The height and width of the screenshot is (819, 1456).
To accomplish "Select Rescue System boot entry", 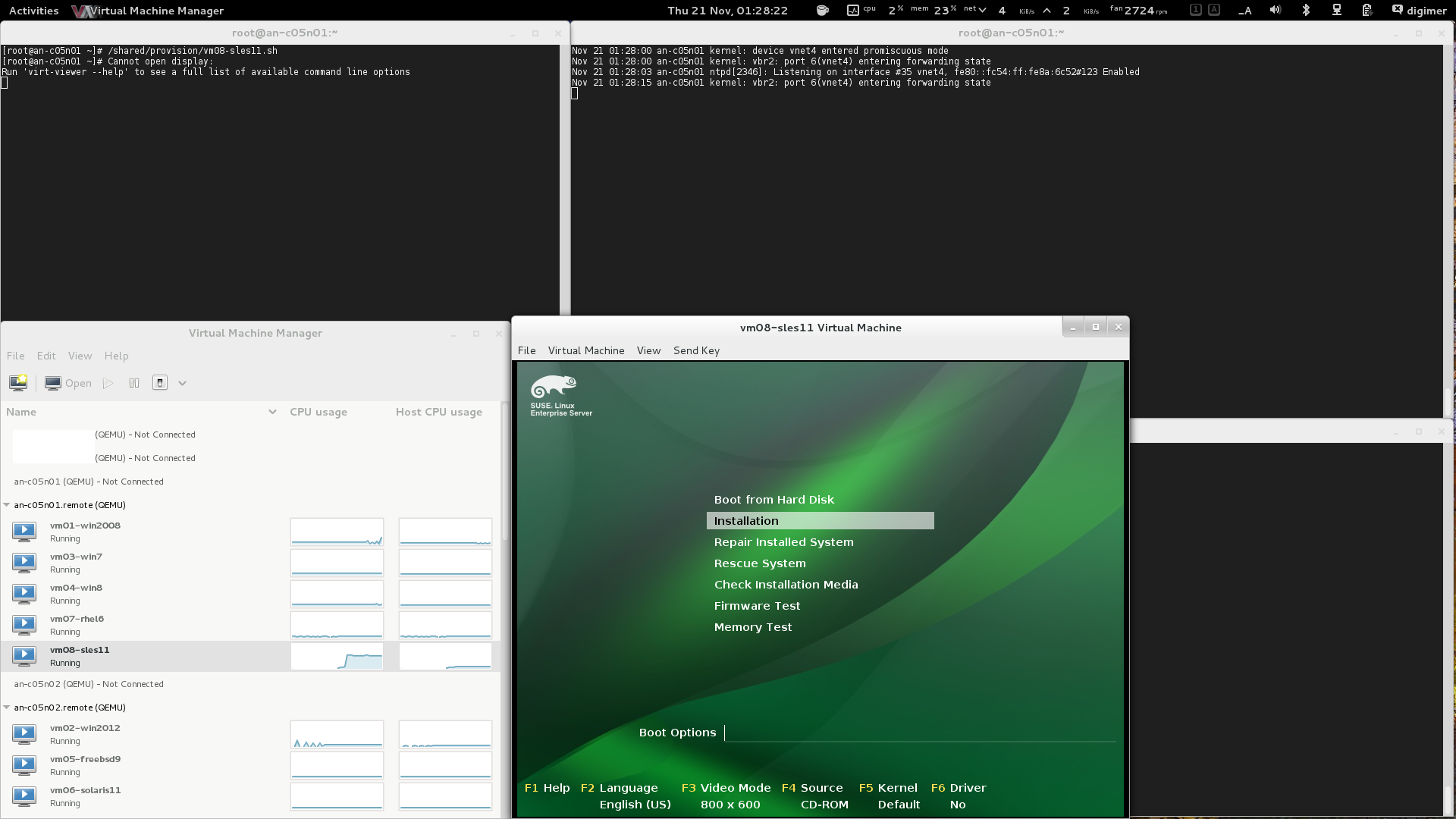I will coord(759,563).
